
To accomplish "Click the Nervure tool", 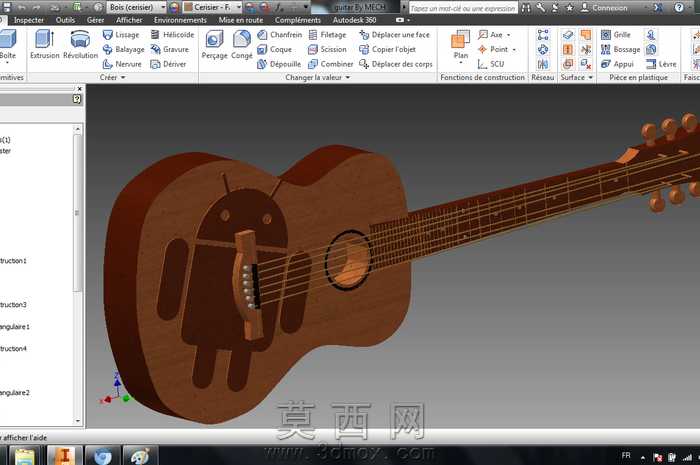I will pyautogui.click(x=122, y=64).
